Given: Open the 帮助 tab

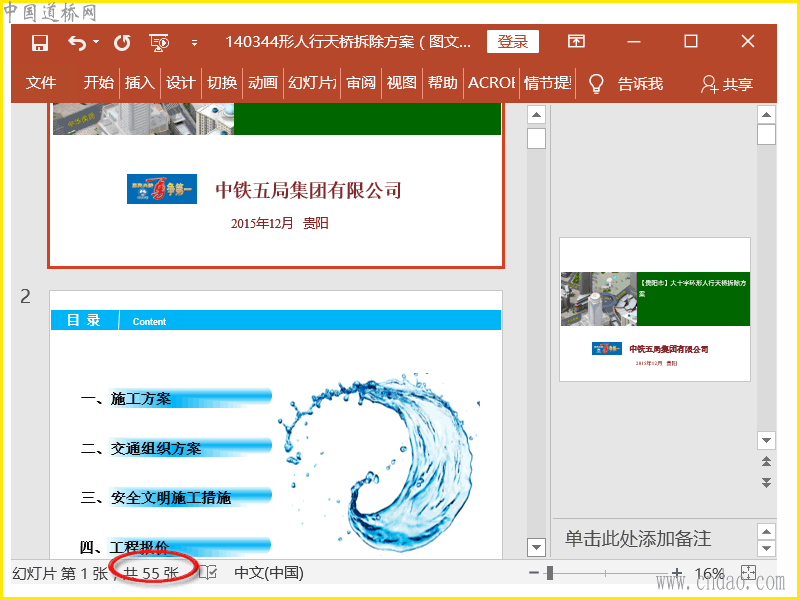Looking at the screenshot, I should [442, 83].
